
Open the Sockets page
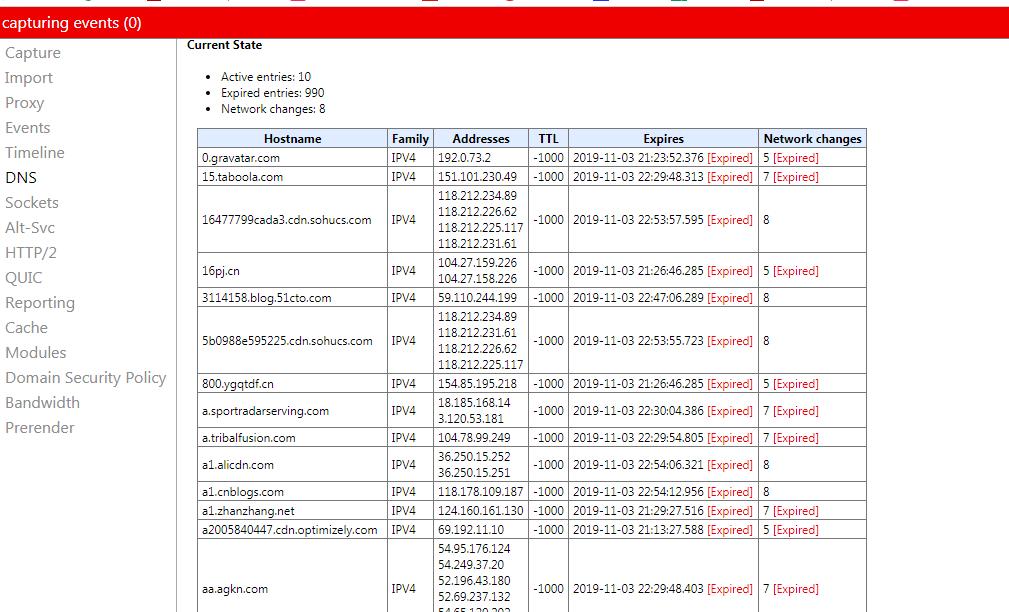[x=32, y=203]
